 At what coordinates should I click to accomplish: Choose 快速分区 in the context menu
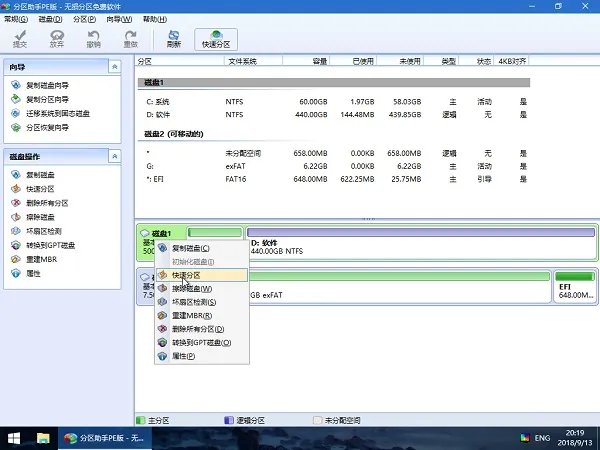[x=187, y=275]
